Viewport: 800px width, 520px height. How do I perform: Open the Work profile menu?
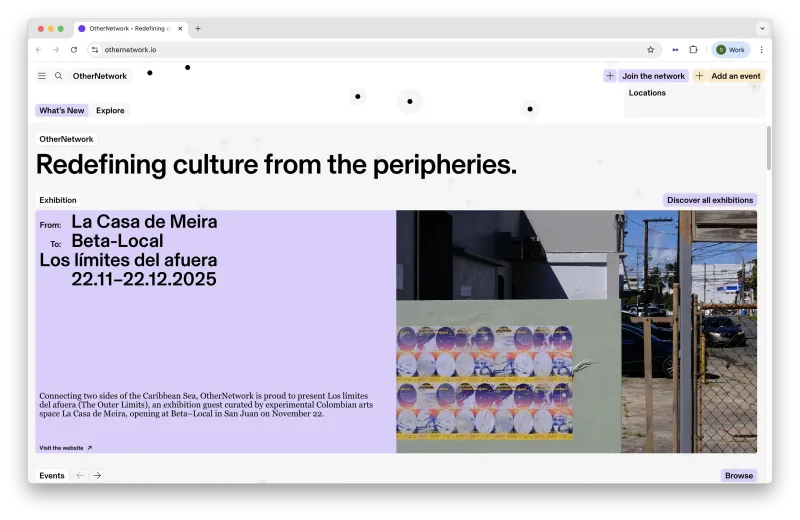pyautogui.click(x=731, y=49)
